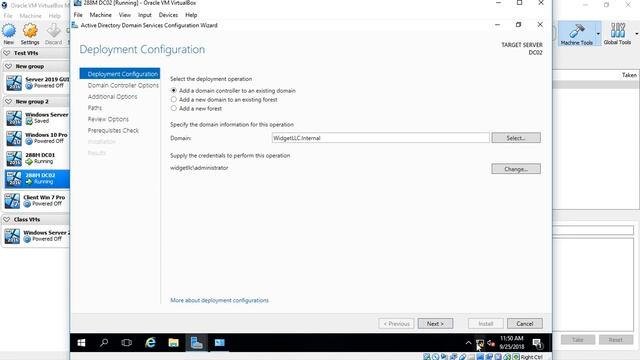This screenshot has height=360, width=640.
Task: Select the Windows Server saved VM icon
Action: point(14,118)
